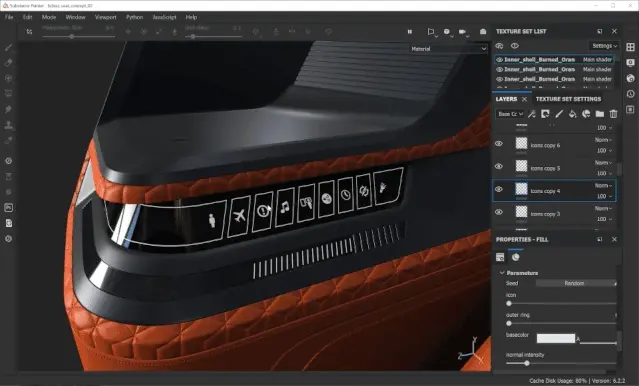Select the Material picker eyedropper tool
The height and width of the screenshot is (386, 639).
(8, 140)
